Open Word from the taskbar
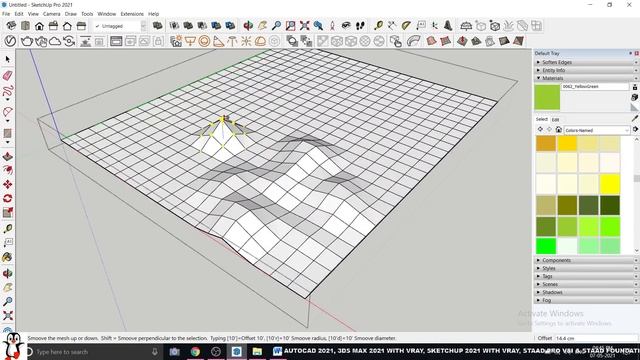Viewport: 640px width, 360px height. coord(277,351)
